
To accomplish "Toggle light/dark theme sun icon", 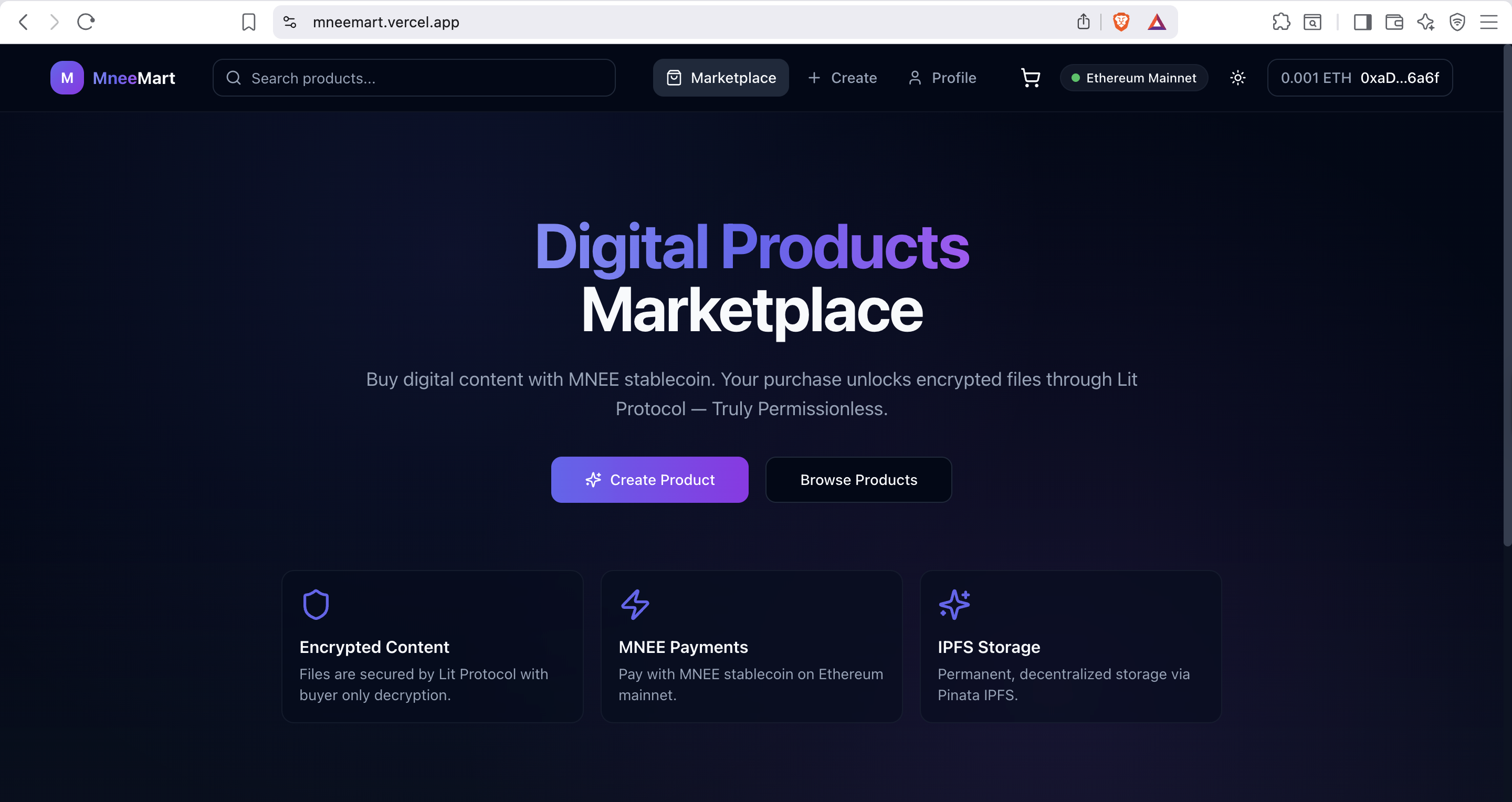I will click(x=1237, y=78).
